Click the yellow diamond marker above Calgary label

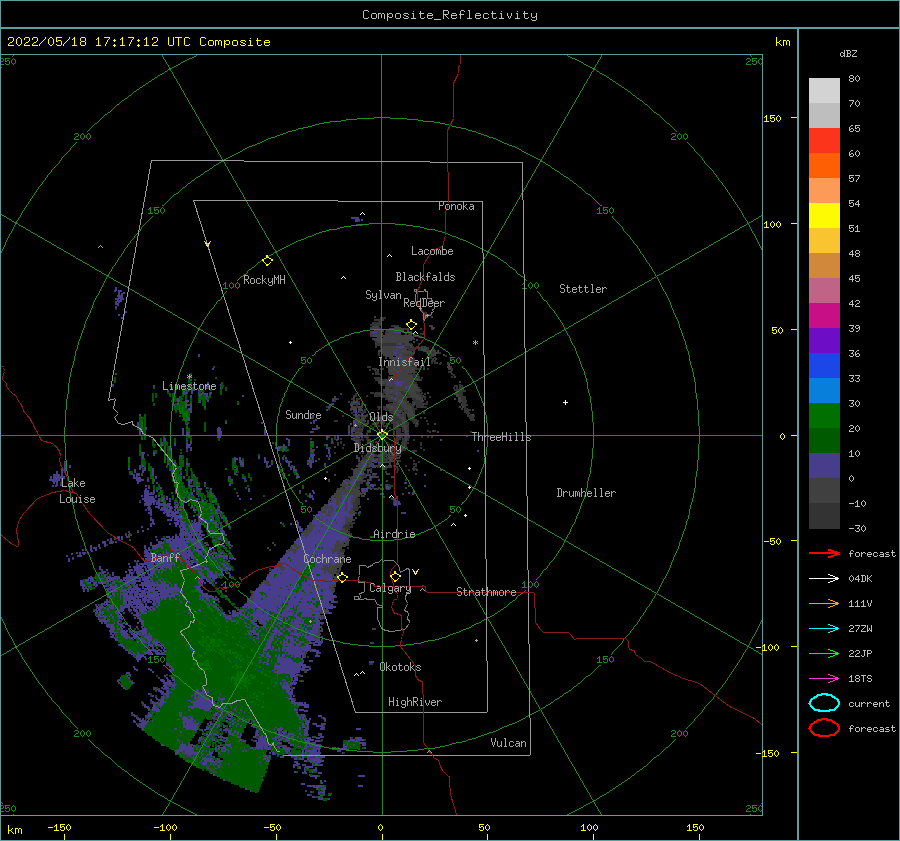point(395,576)
